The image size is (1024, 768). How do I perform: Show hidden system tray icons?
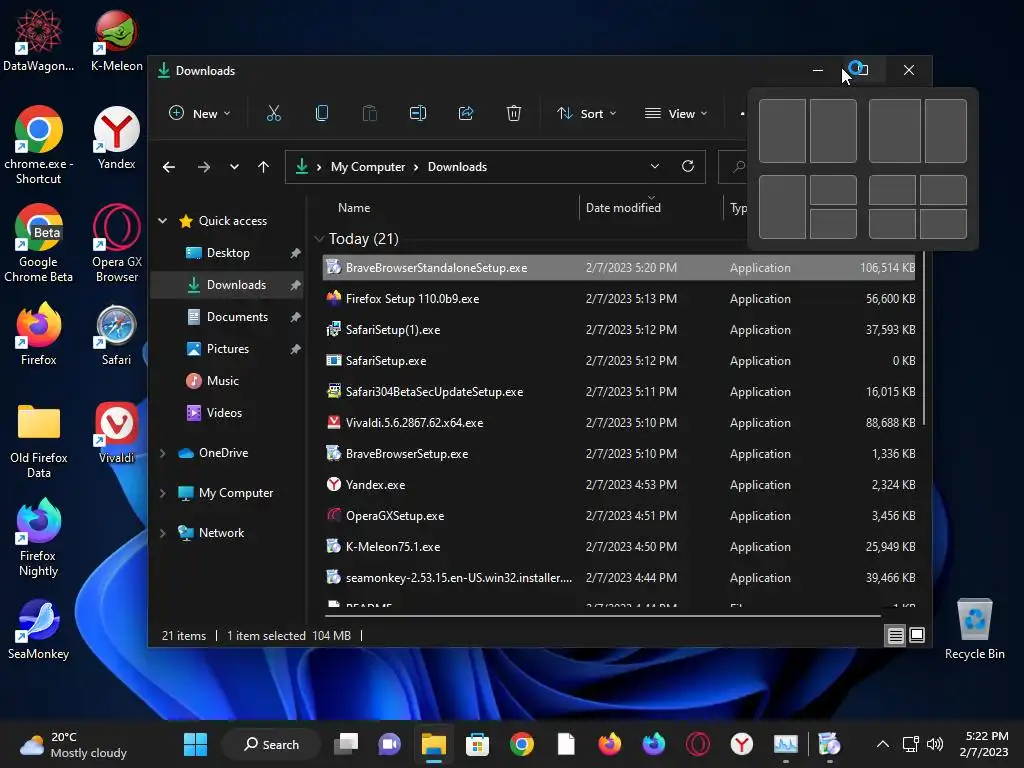coord(882,744)
